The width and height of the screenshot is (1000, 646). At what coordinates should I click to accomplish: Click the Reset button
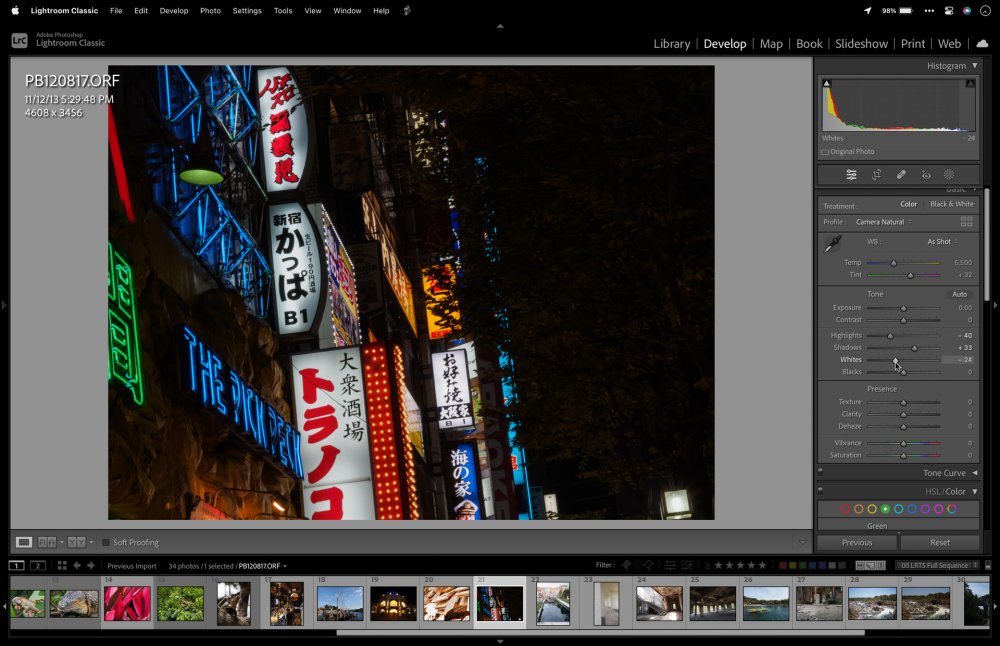click(x=939, y=542)
